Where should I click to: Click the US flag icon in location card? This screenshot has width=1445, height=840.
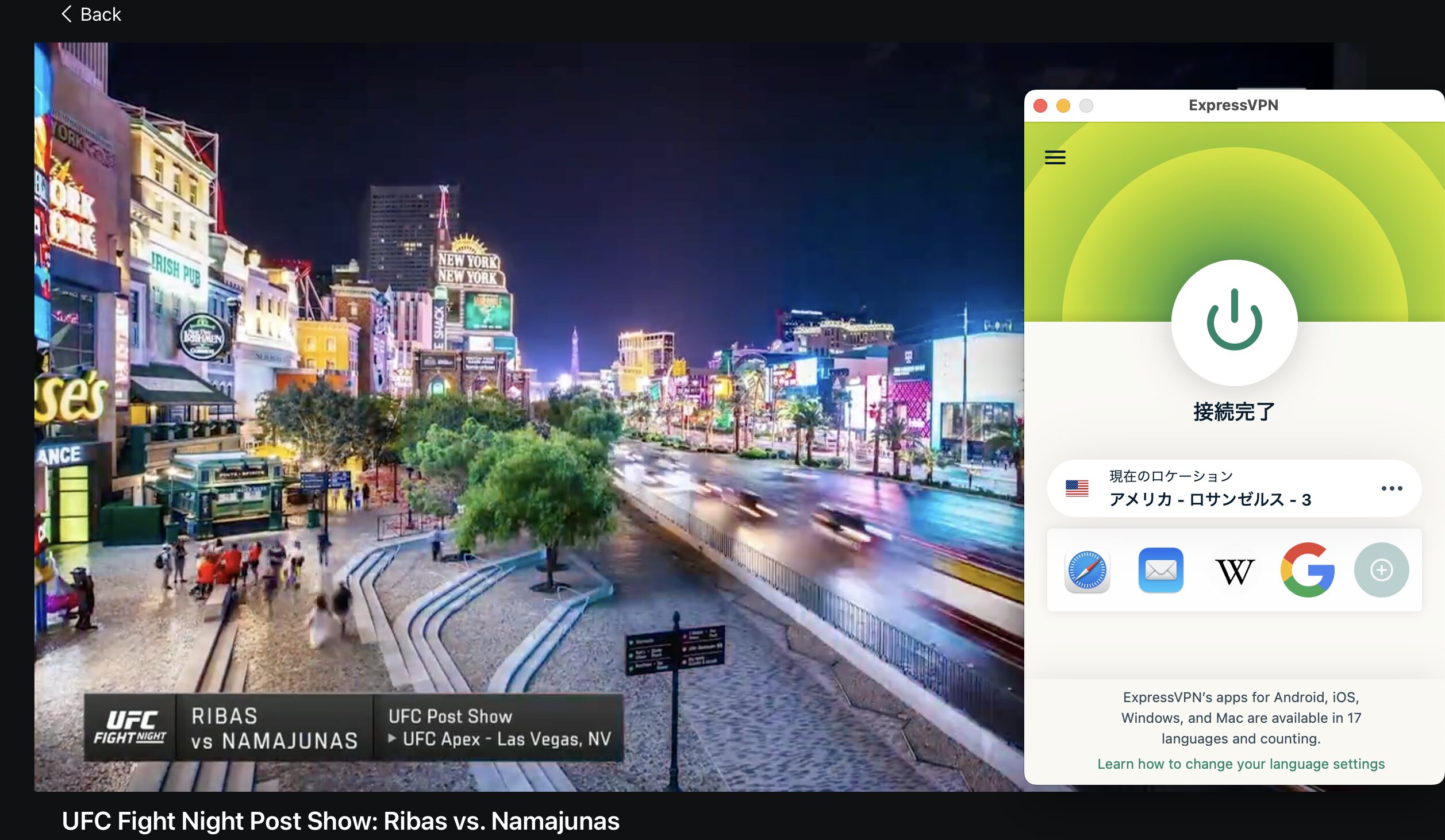(1077, 488)
